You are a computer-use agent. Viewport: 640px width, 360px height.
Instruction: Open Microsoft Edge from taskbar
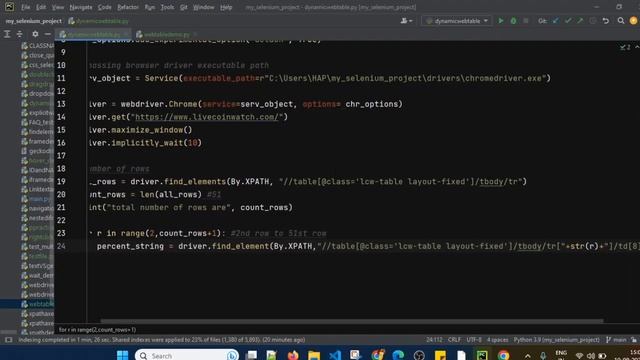click(398, 355)
